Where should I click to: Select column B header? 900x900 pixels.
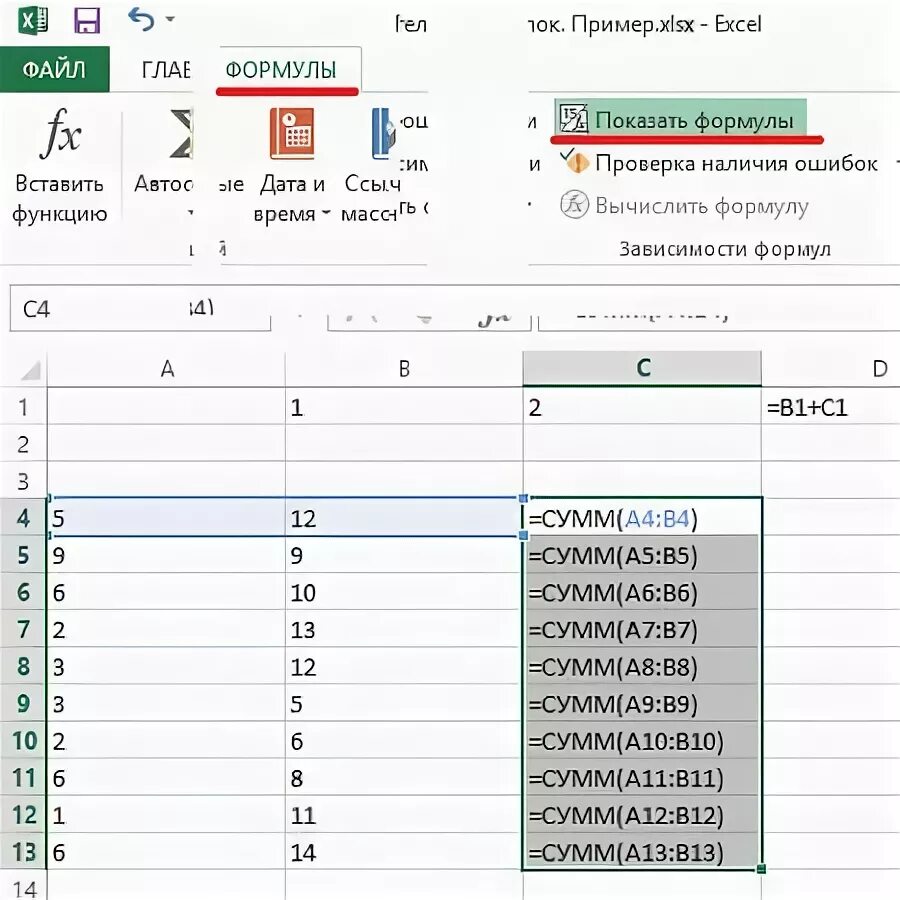point(404,368)
